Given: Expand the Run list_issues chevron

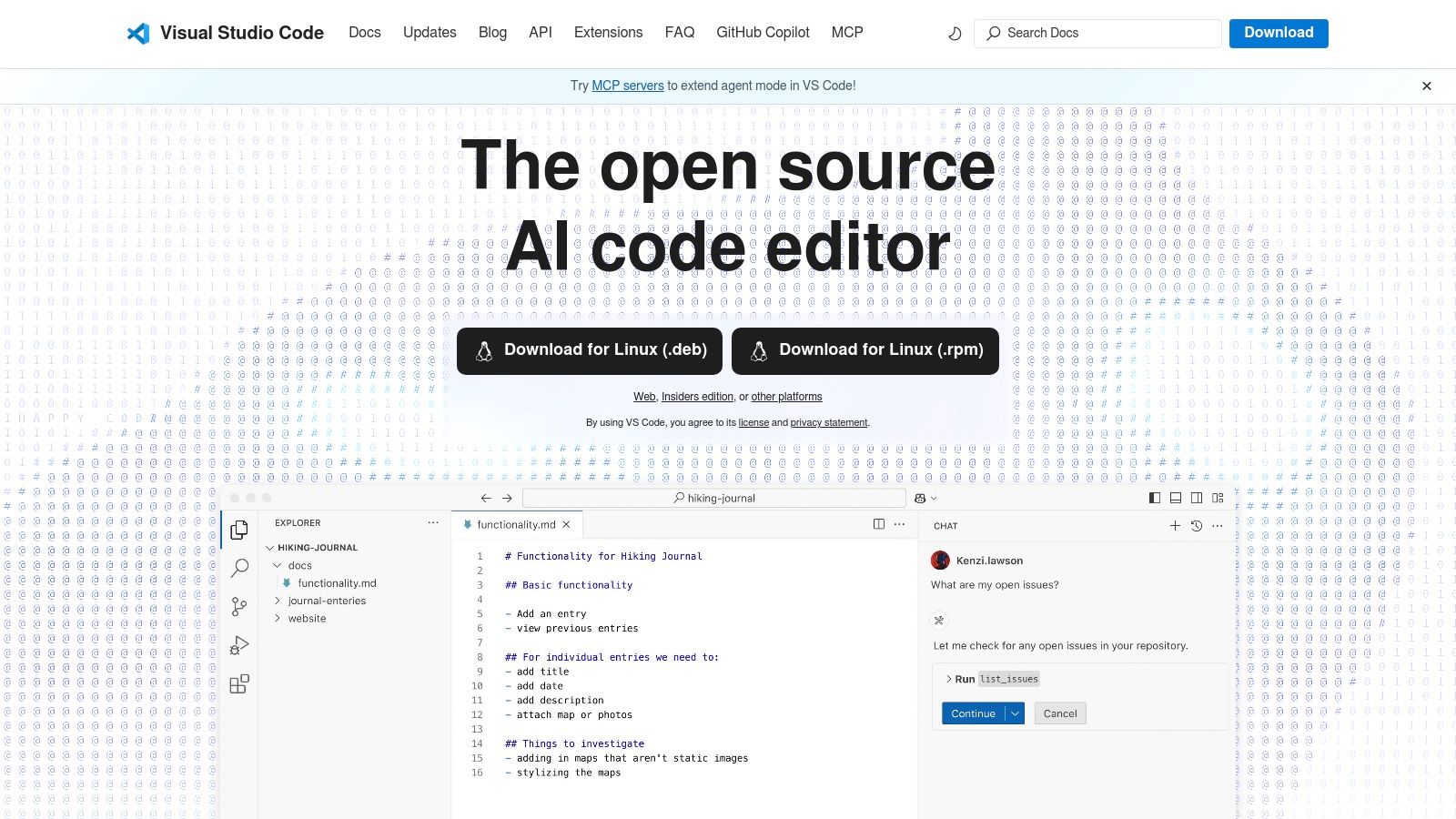Looking at the screenshot, I should click(948, 679).
